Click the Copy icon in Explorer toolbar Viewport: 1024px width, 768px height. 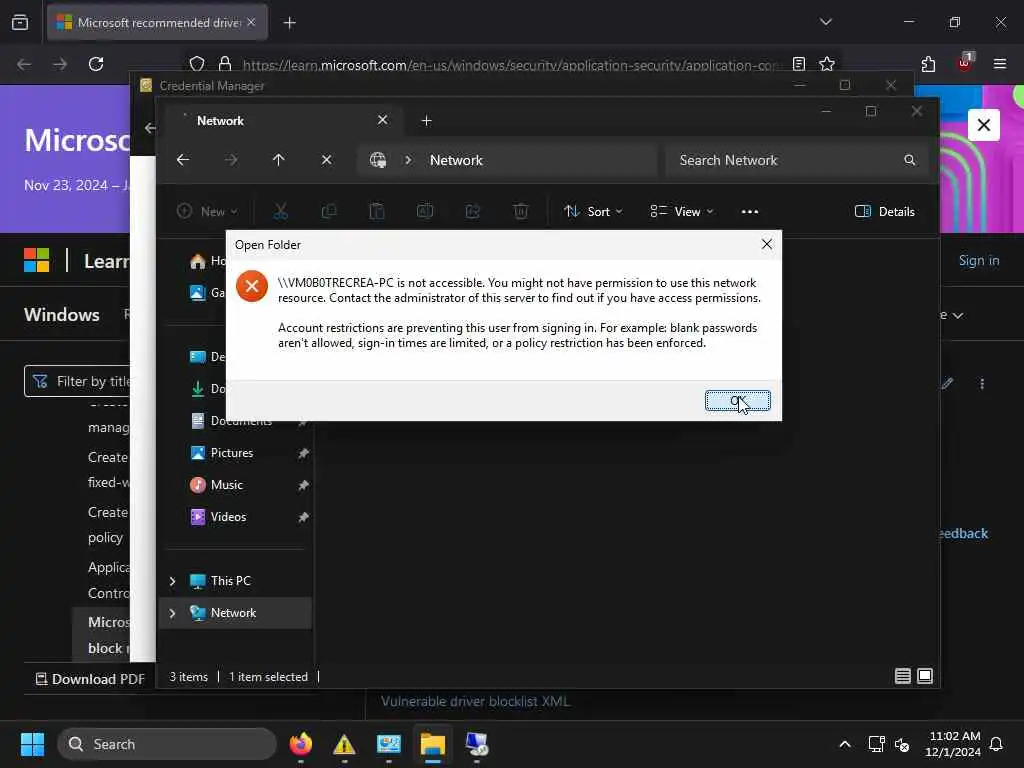tap(328, 212)
